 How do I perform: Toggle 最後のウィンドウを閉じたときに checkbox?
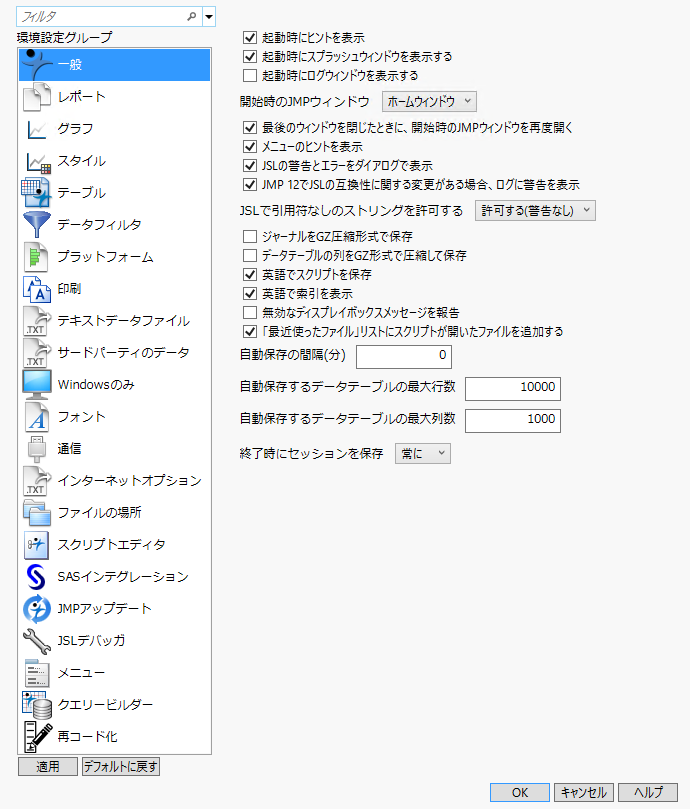pyautogui.click(x=250, y=127)
